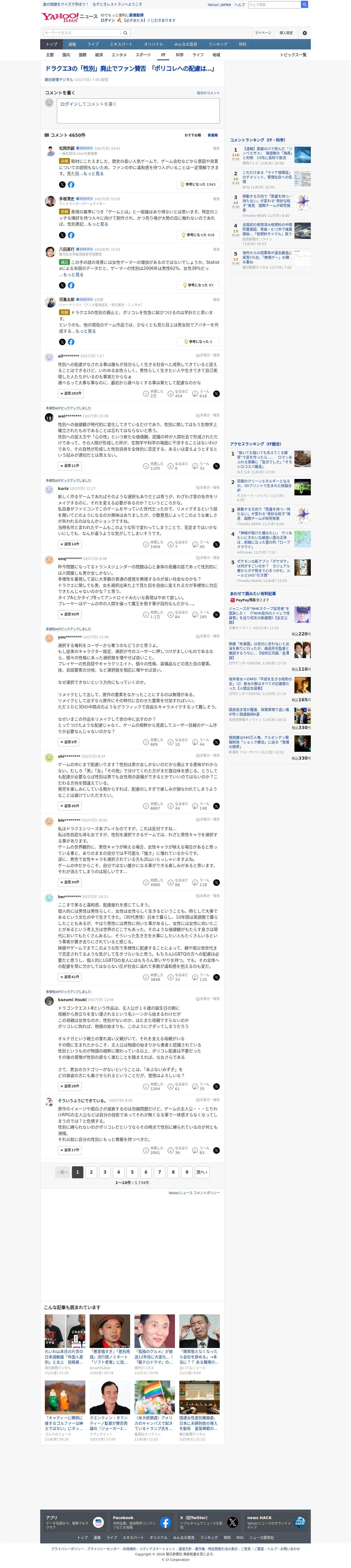Expand the 返信41件 replies
This screenshot has height=1568, width=351.
pyautogui.click(x=70, y=977)
